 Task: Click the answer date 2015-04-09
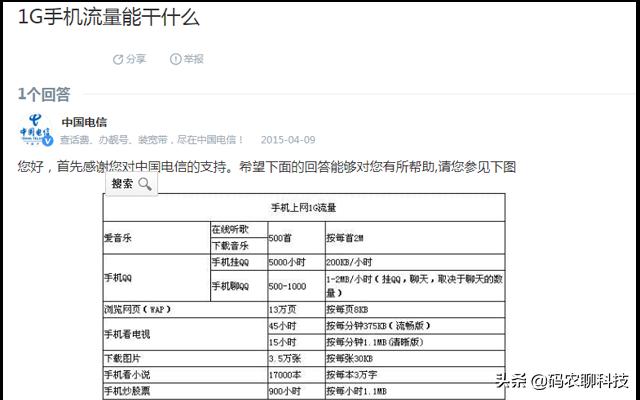click(288, 140)
